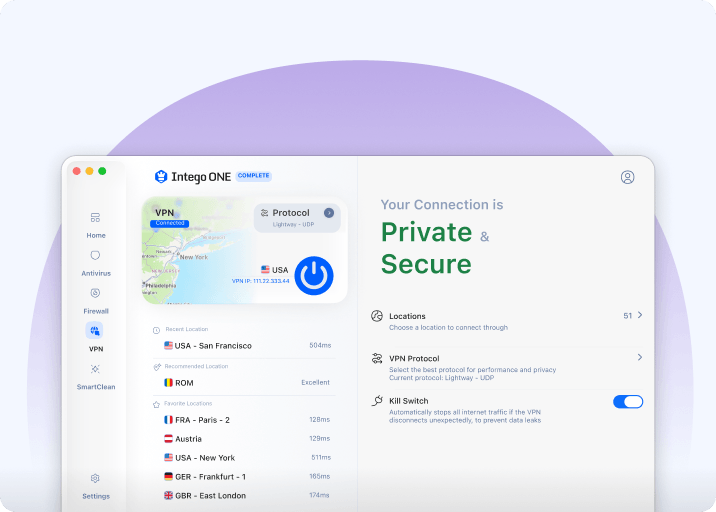The height and width of the screenshot is (512, 716).
Task: Expand the Locations row chevron
Action: [x=640, y=315]
